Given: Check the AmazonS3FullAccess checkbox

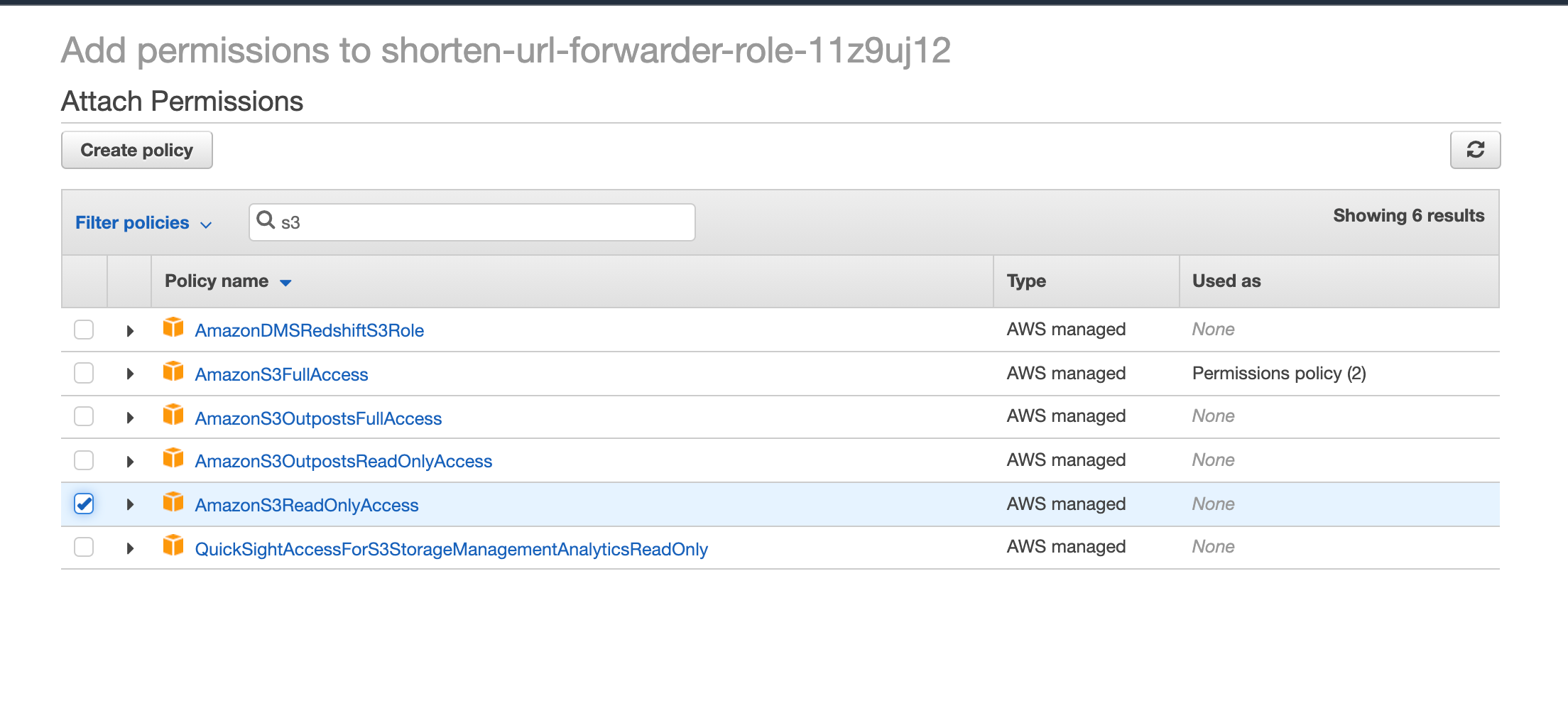Looking at the screenshot, I should click(84, 373).
